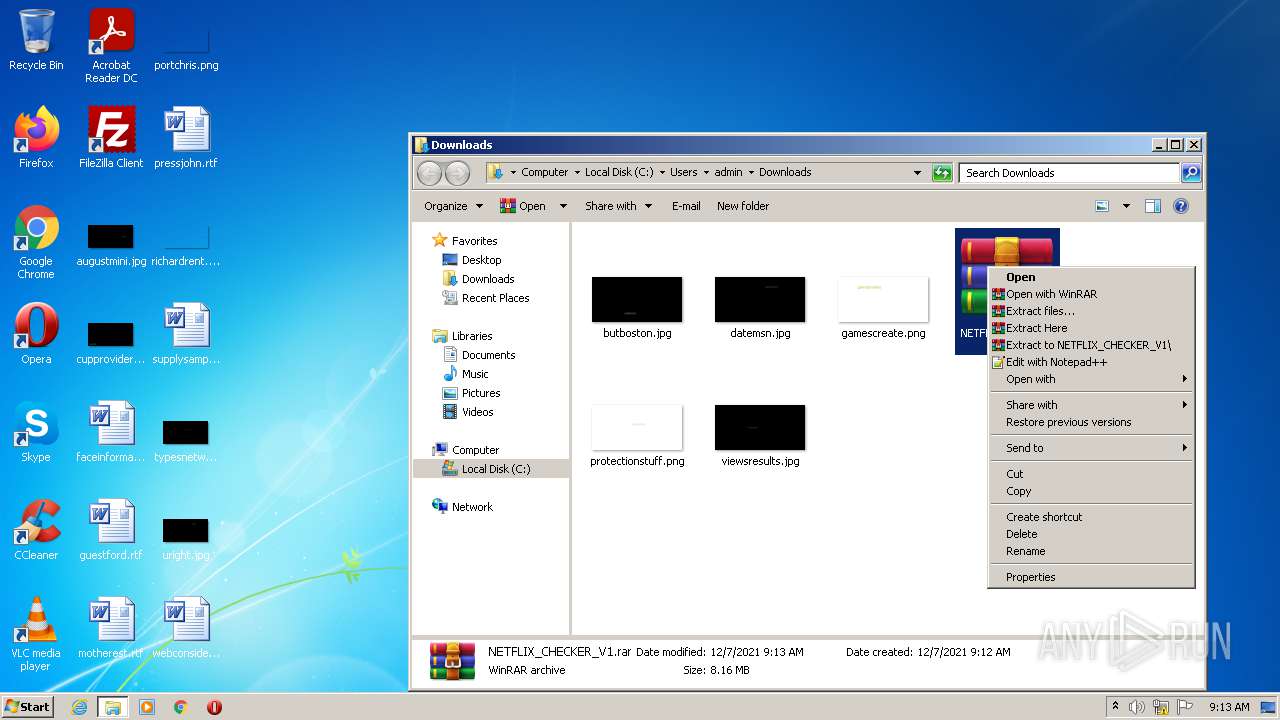Screen dimensions: 1280x720
Task: Launch Acrobat Reader DC from desktop
Action: (111, 46)
